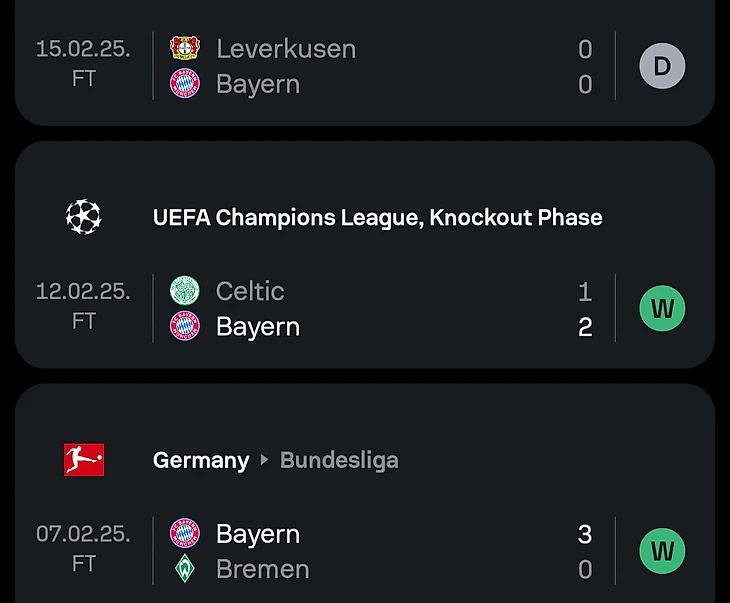Click the Celtic club crest
This screenshot has width=730, height=603.
185,291
